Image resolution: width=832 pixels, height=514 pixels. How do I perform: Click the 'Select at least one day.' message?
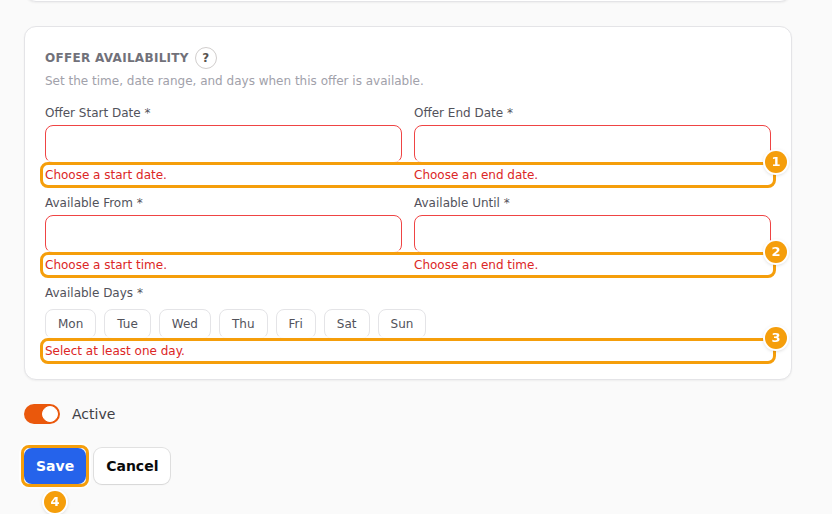(x=115, y=351)
